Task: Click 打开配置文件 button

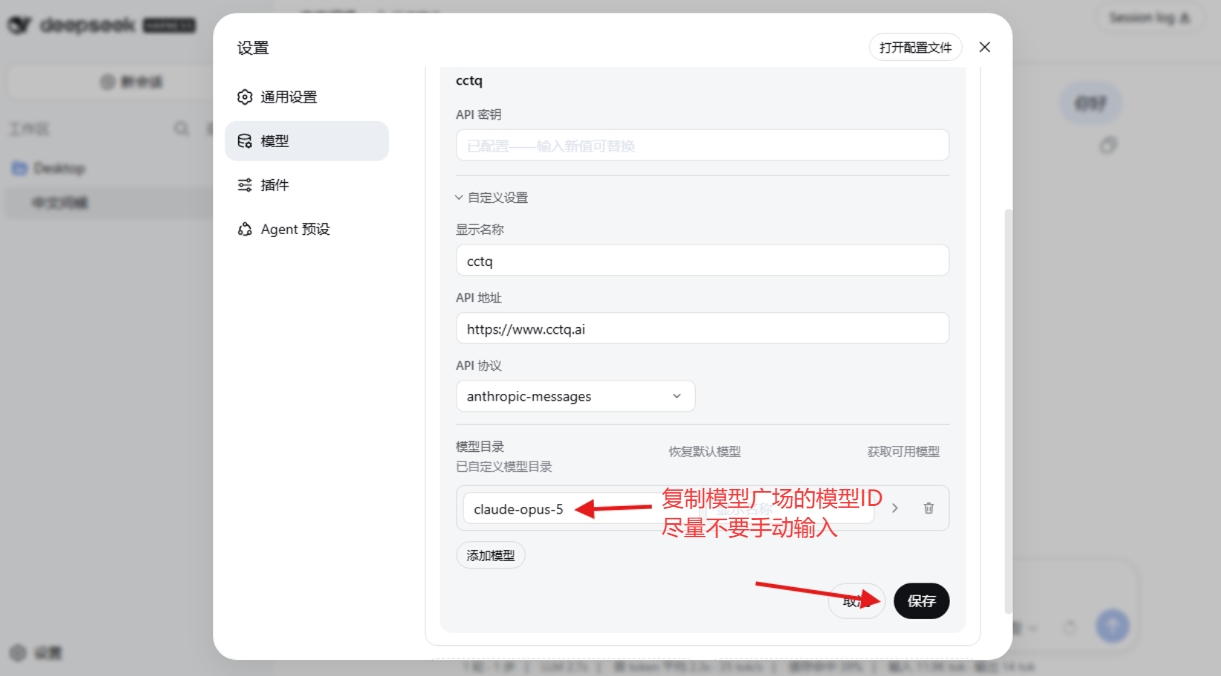Action: click(916, 47)
